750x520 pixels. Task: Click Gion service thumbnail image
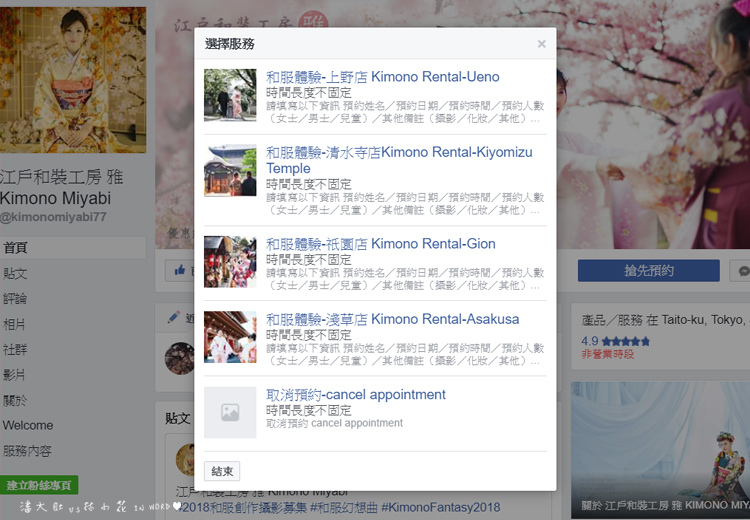230,262
